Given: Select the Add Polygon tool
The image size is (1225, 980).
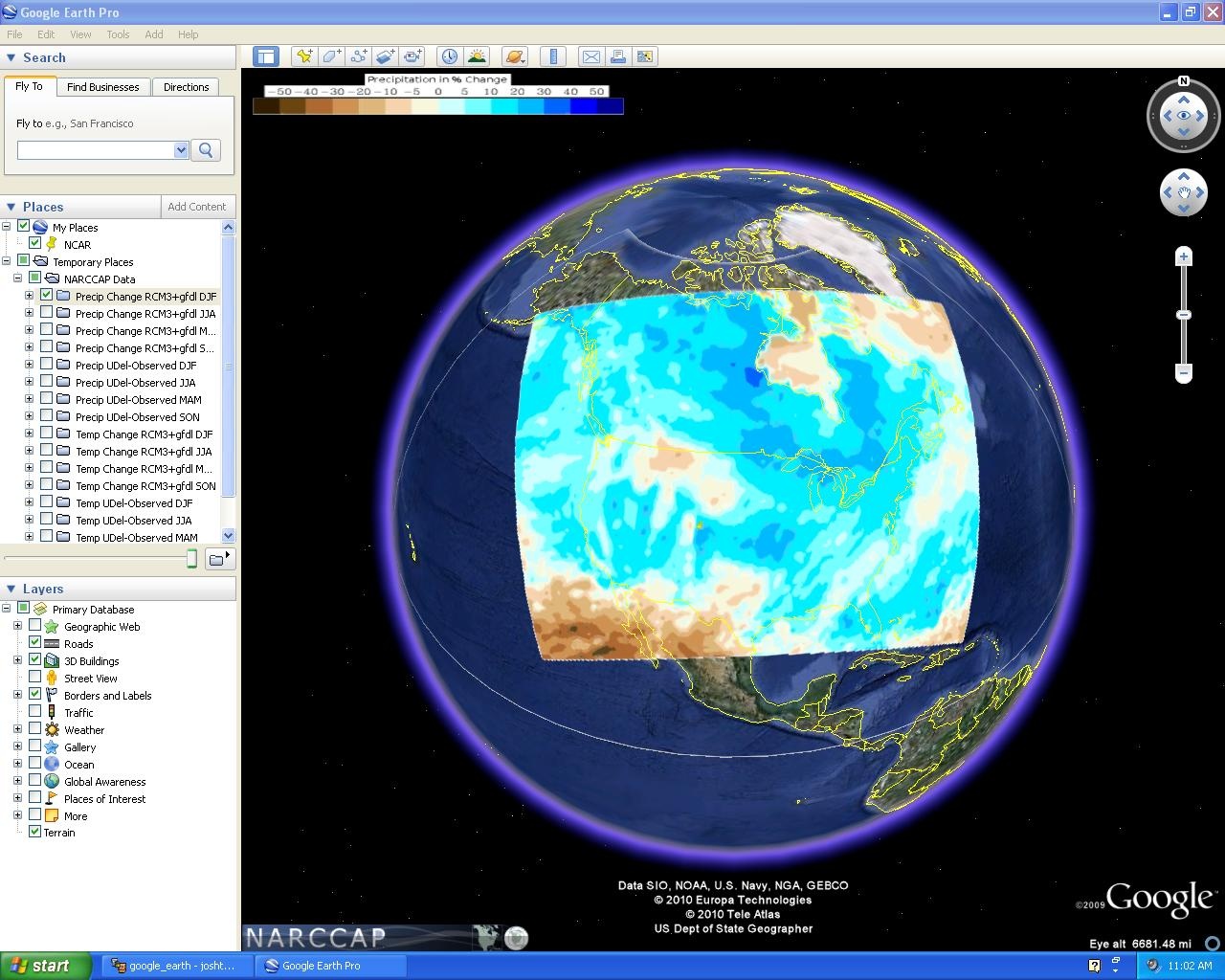Looking at the screenshot, I should [331, 56].
